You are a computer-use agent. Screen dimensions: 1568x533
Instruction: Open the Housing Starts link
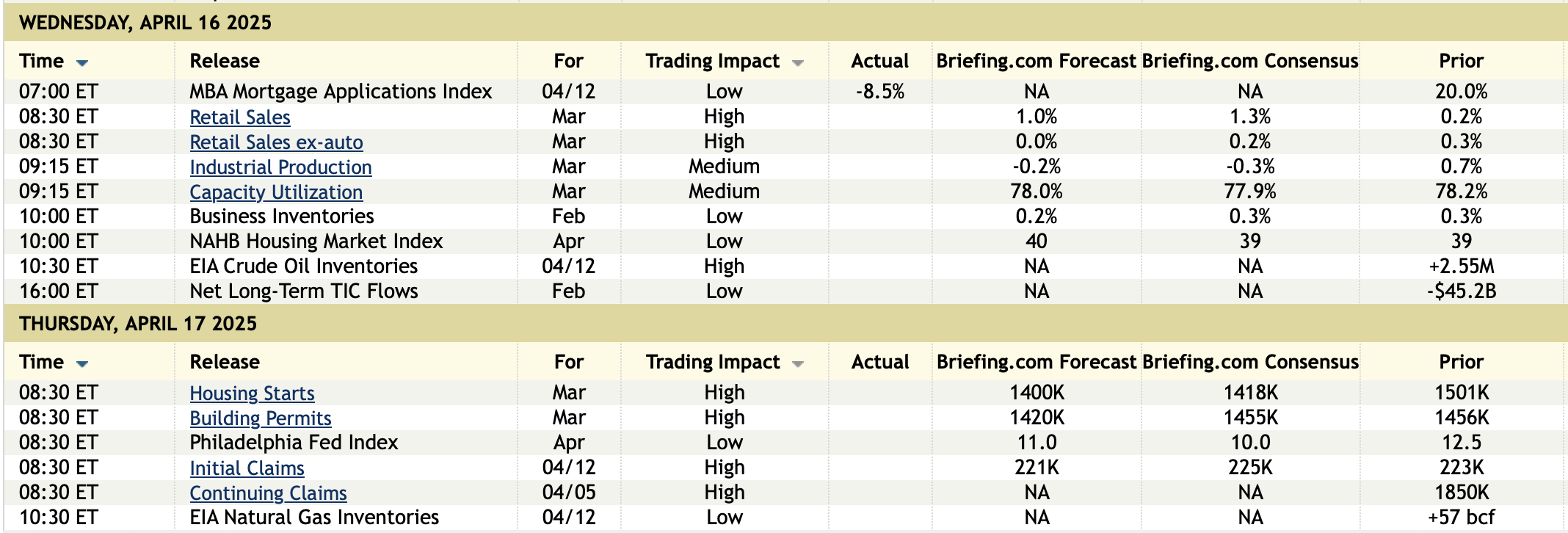(252, 394)
